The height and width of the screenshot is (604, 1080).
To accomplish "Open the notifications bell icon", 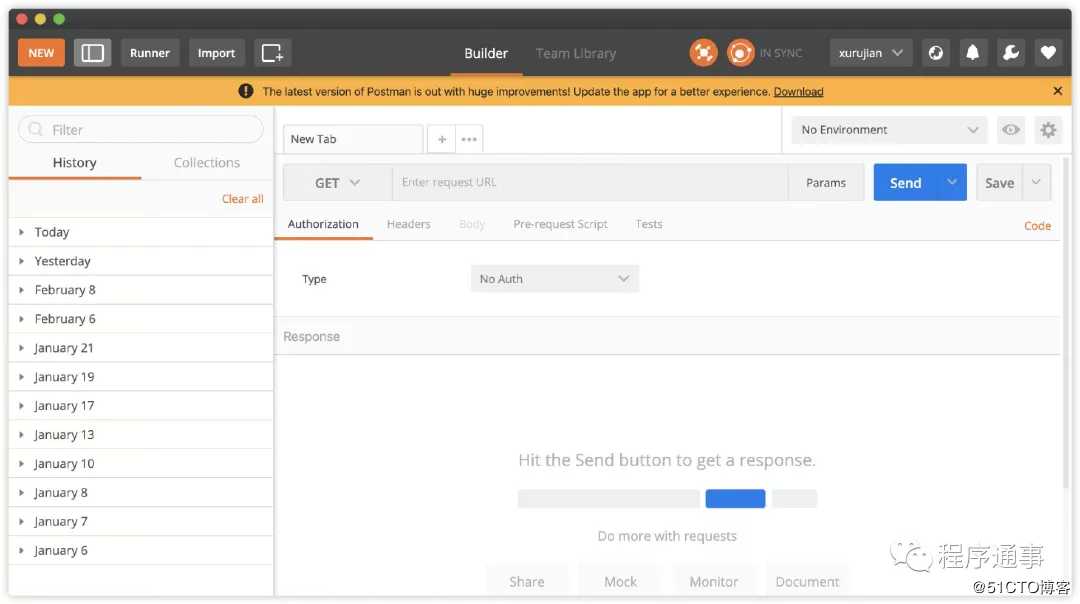I will pos(971,53).
